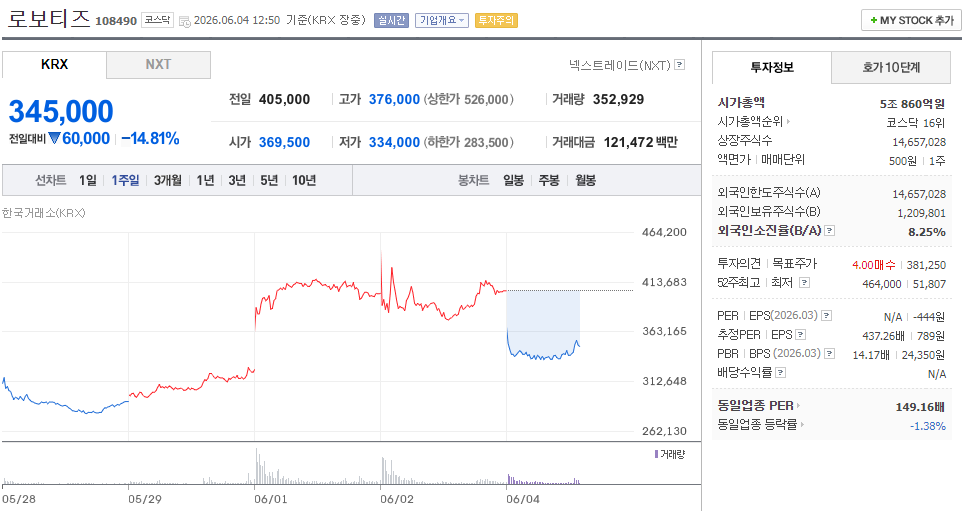Click 외국인보유주식수(B) value 1,209,801
The height and width of the screenshot is (511, 972).
pyautogui.click(x=921, y=213)
